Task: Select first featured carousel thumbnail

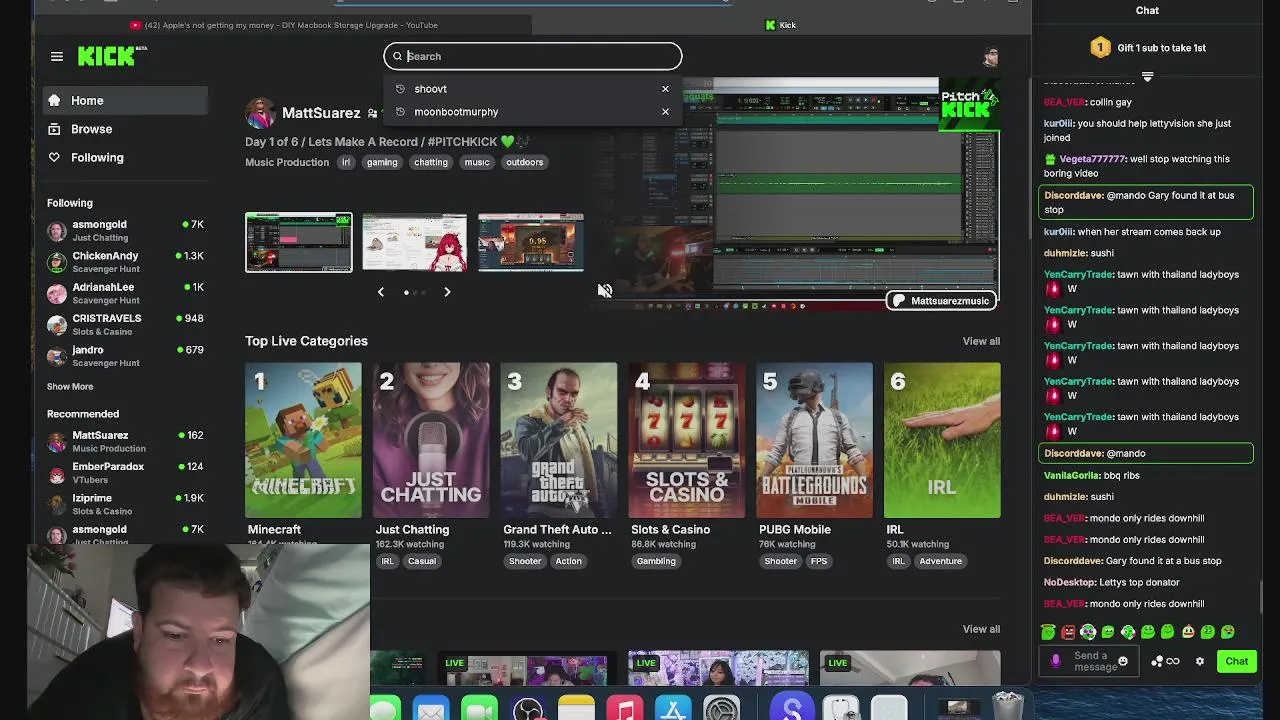Action: (299, 242)
